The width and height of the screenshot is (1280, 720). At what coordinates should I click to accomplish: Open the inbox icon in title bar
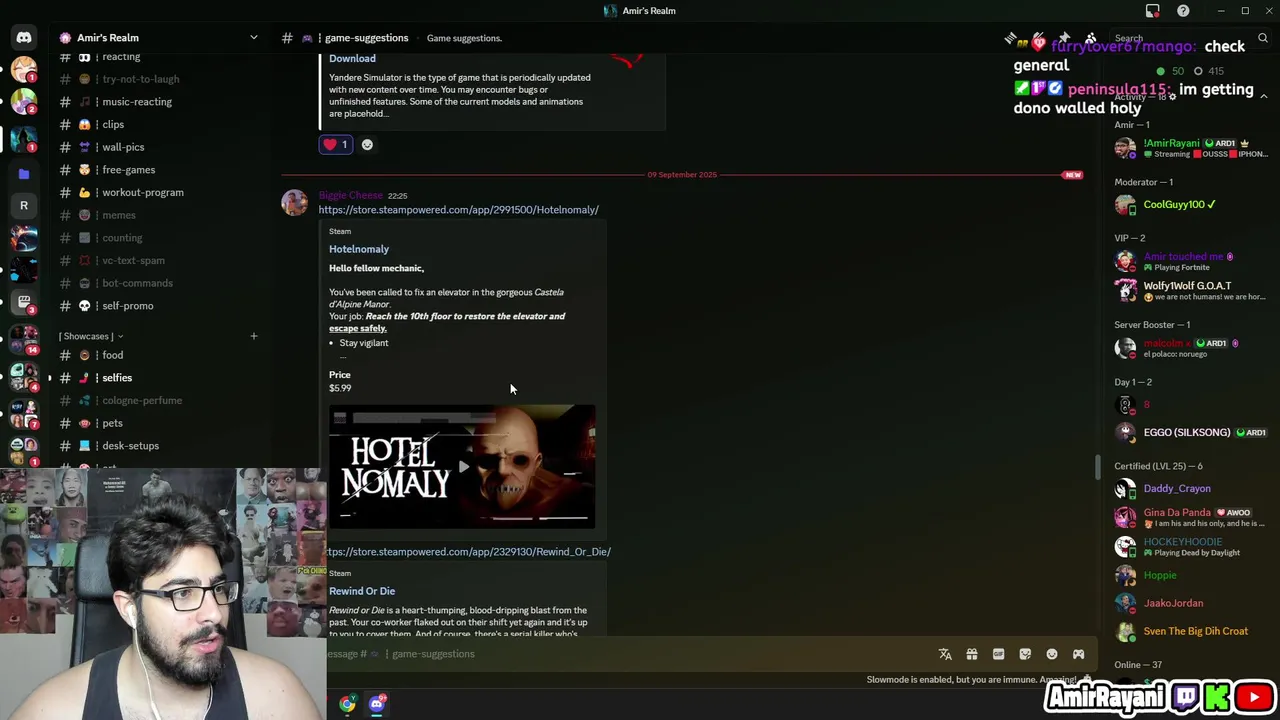(1153, 11)
